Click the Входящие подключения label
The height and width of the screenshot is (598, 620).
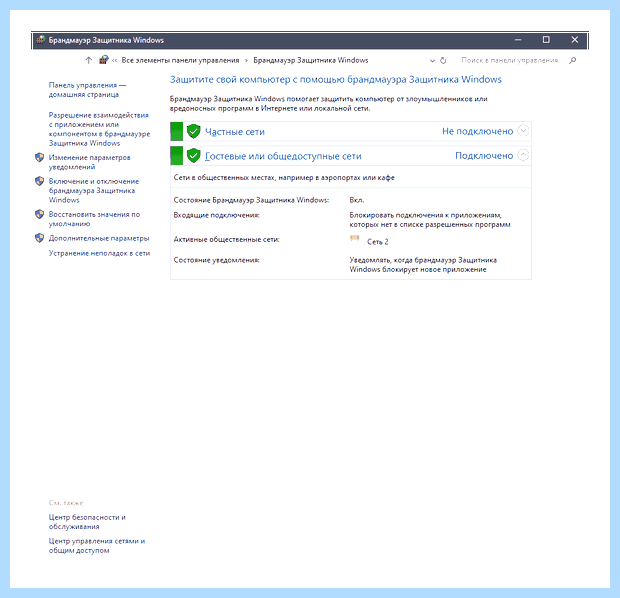point(216,215)
